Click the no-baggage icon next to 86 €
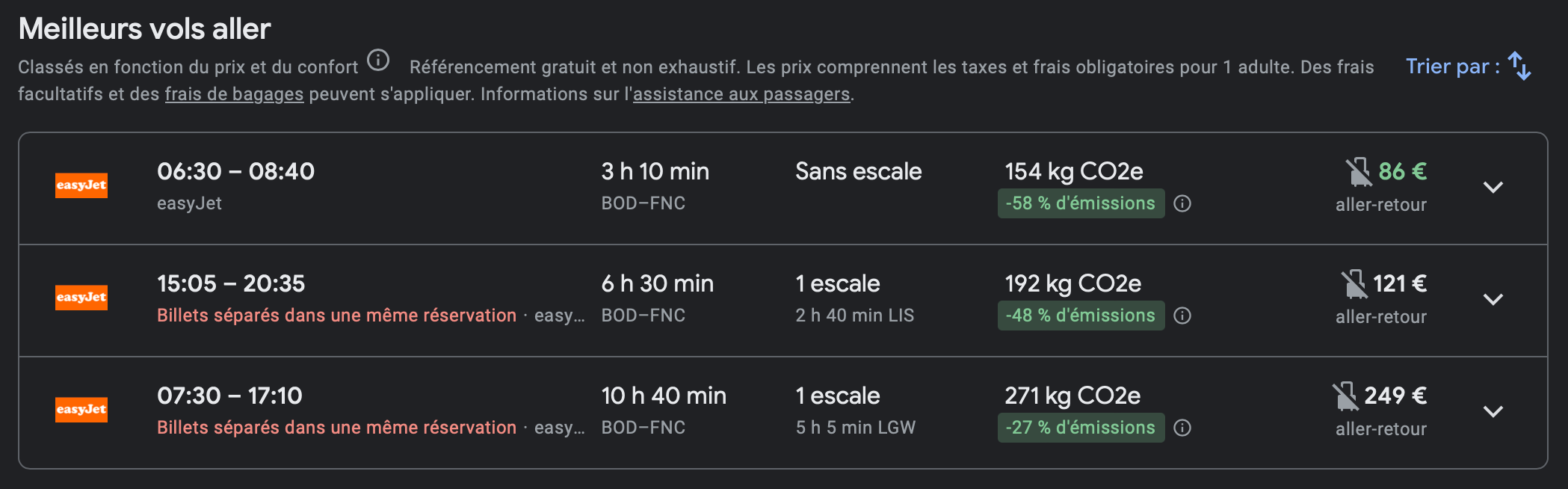1568x489 pixels. click(x=1358, y=172)
